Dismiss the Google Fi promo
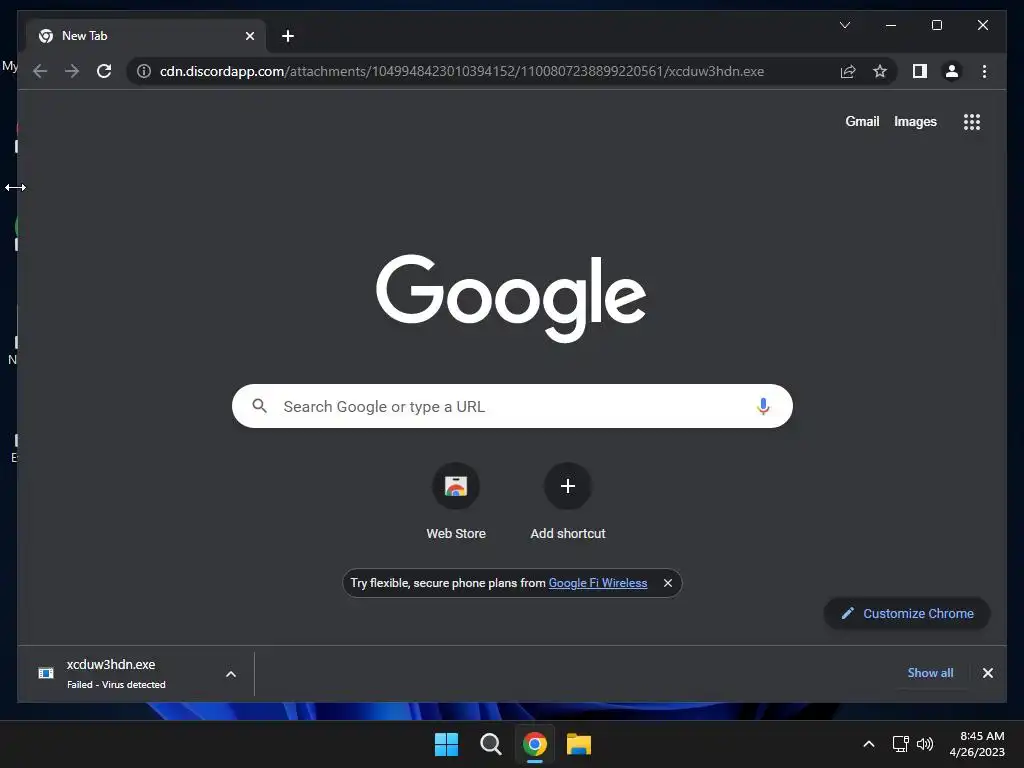This screenshot has width=1024, height=768. pyautogui.click(x=667, y=583)
